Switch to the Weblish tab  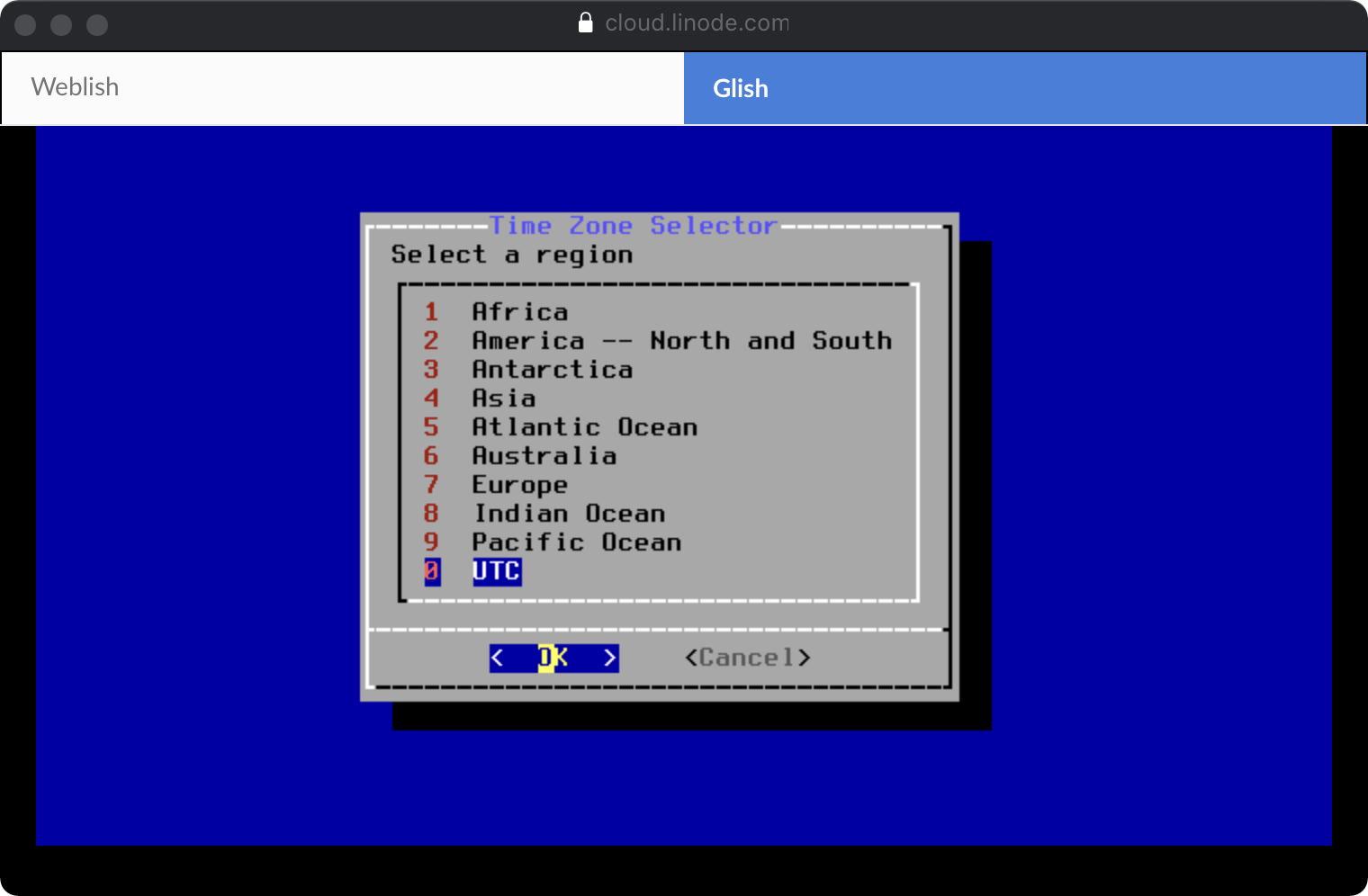coord(342,87)
